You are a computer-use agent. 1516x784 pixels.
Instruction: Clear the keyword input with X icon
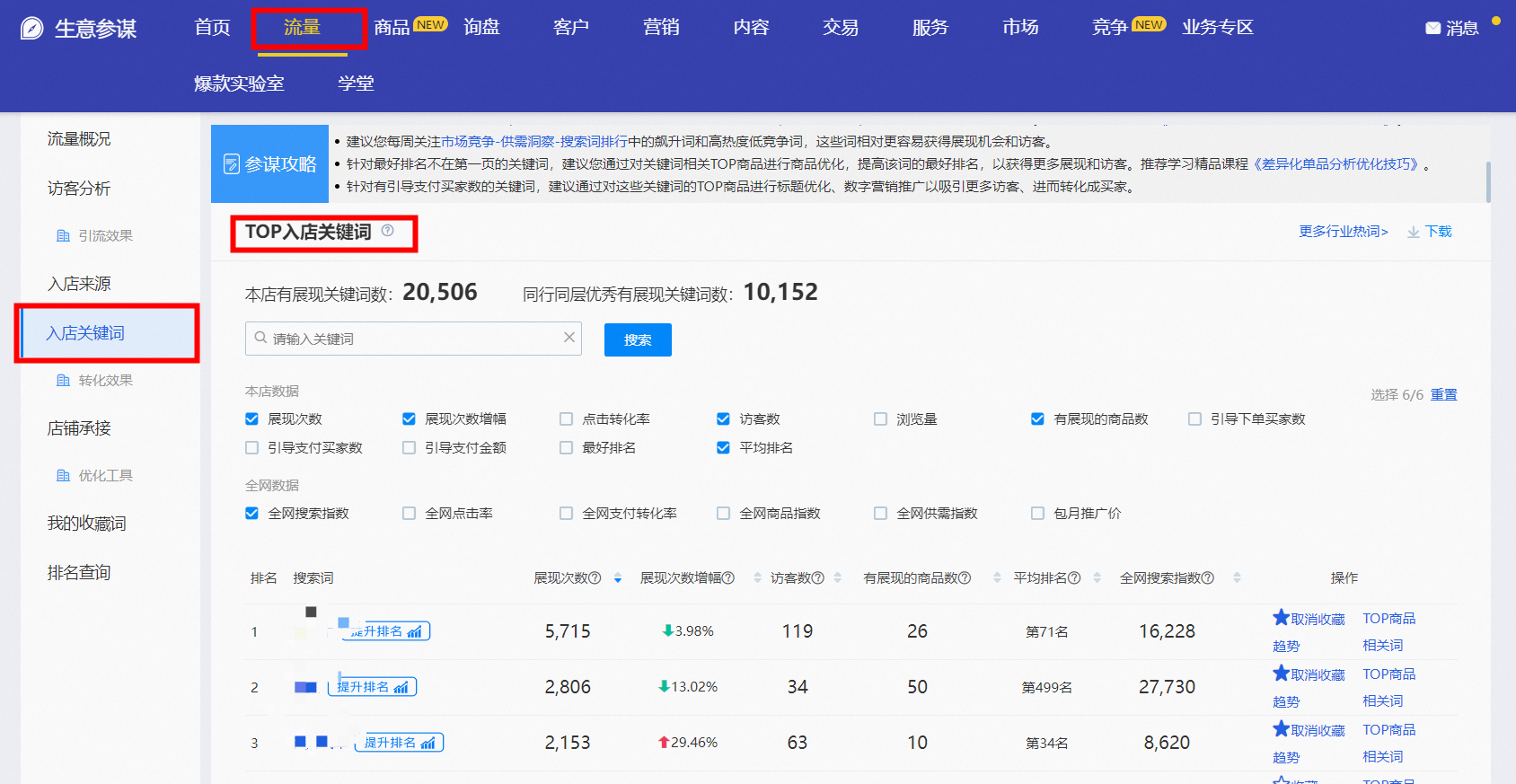(568, 338)
